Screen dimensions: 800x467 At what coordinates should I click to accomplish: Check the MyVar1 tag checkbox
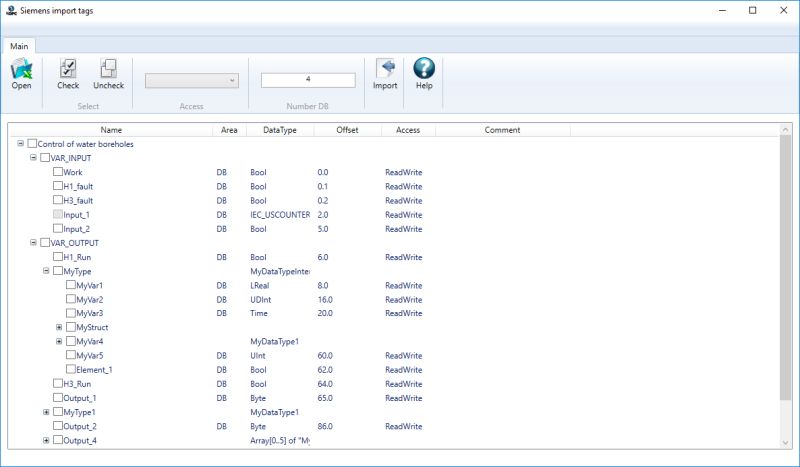tap(70, 285)
